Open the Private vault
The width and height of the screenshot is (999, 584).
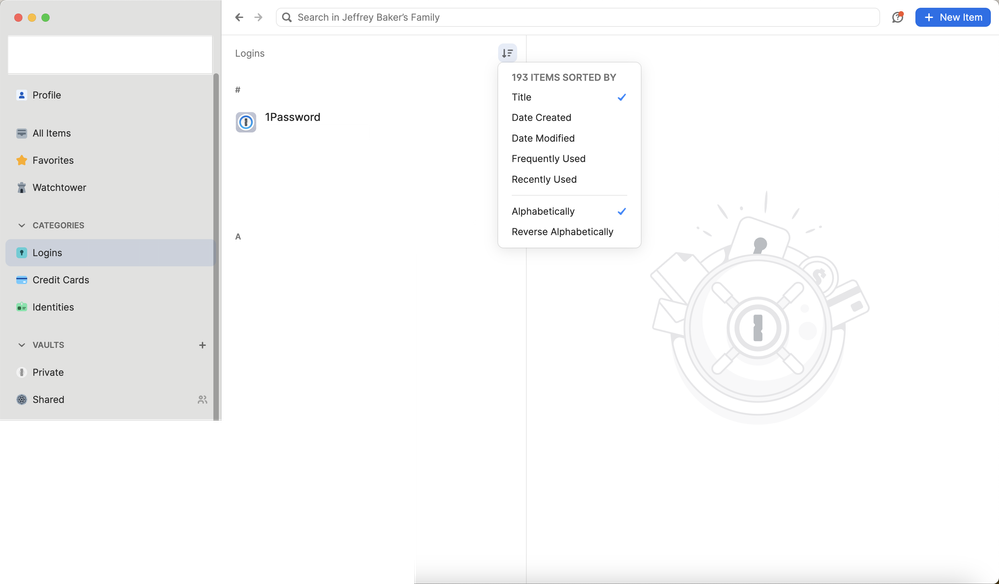110,373
